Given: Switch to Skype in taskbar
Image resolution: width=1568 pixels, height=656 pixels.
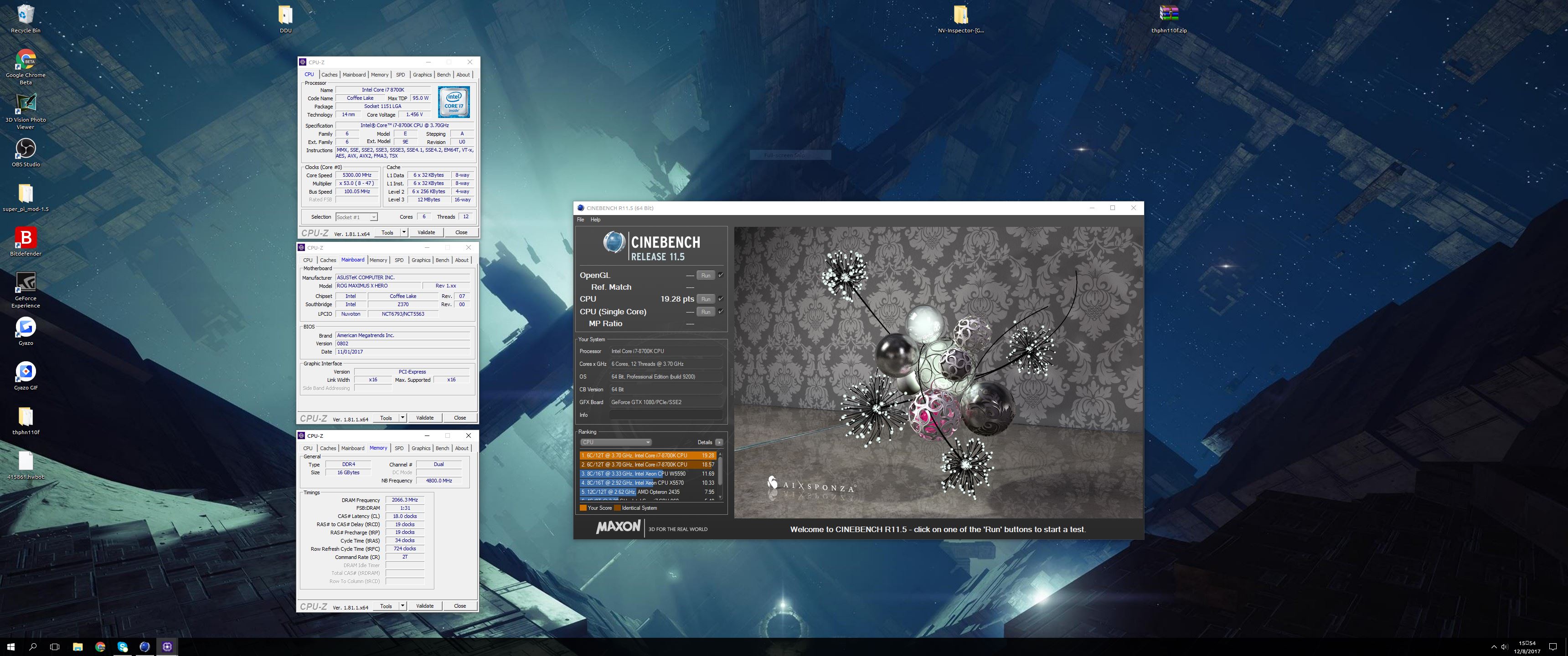Looking at the screenshot, I should pyautogui.click(x=122, y=647).
